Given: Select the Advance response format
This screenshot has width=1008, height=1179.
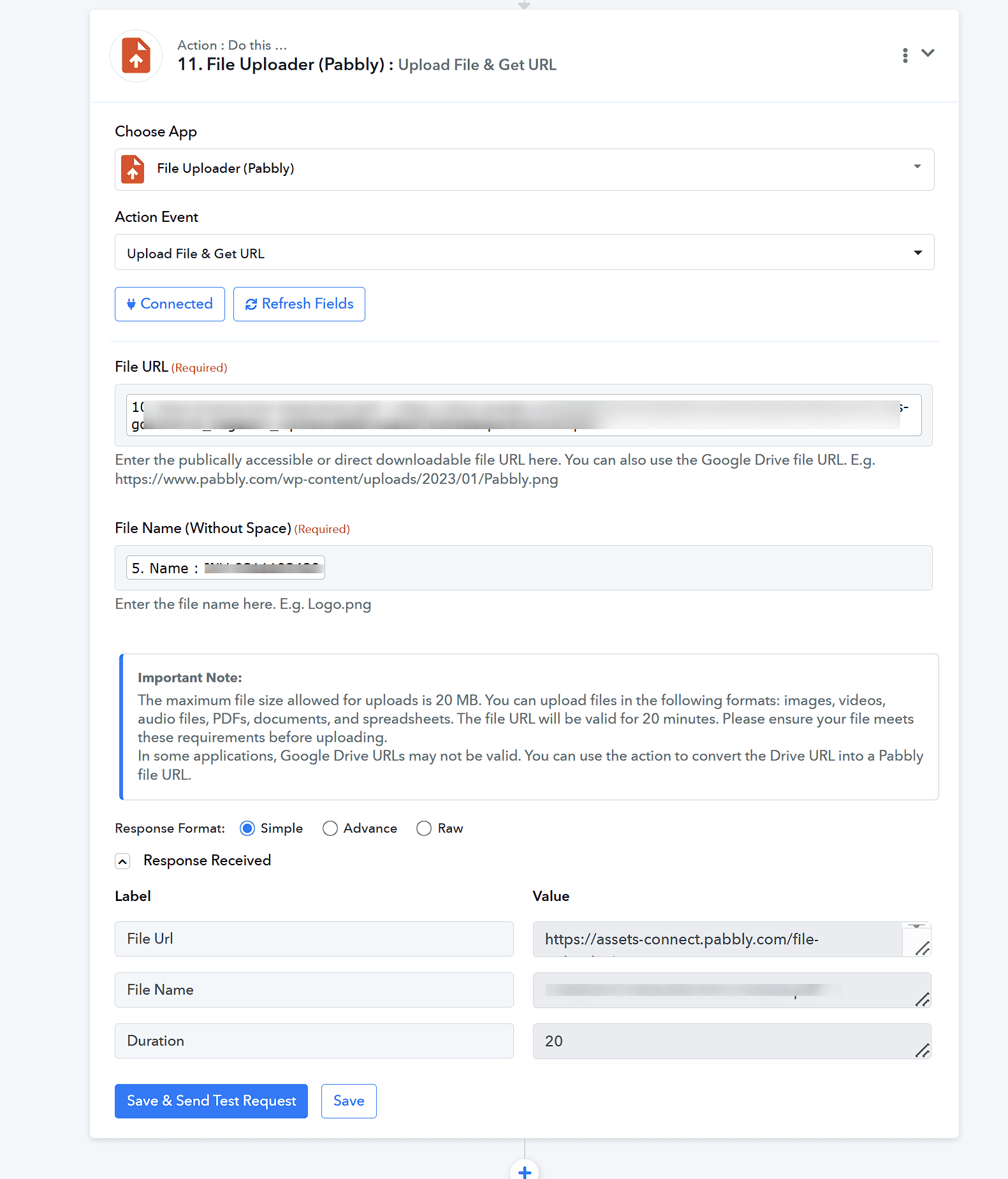Looking at the screenshot, I should [x=330, y=828].
